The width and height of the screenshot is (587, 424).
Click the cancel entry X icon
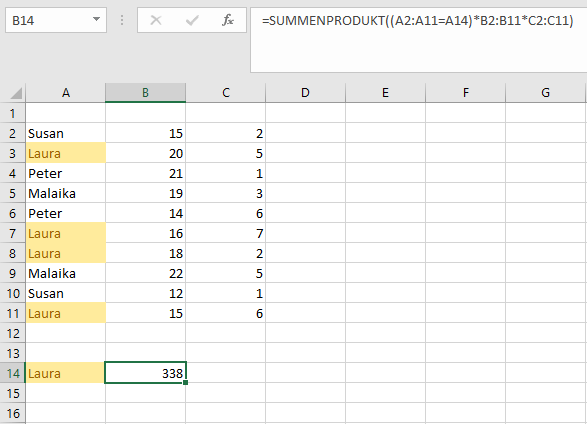[x=156, y=20]
